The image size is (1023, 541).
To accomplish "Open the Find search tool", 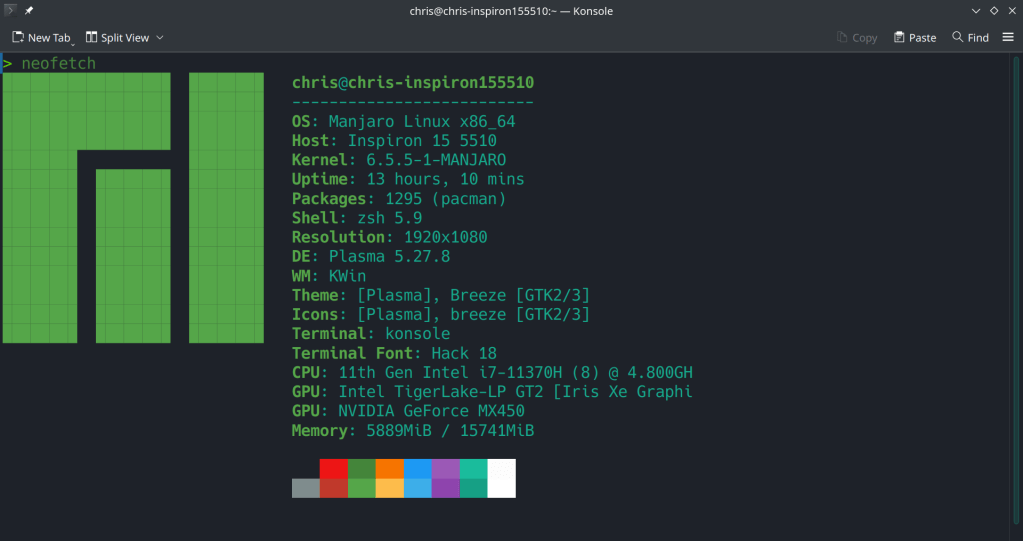I will pyautogui.click(x=970, y=37).
